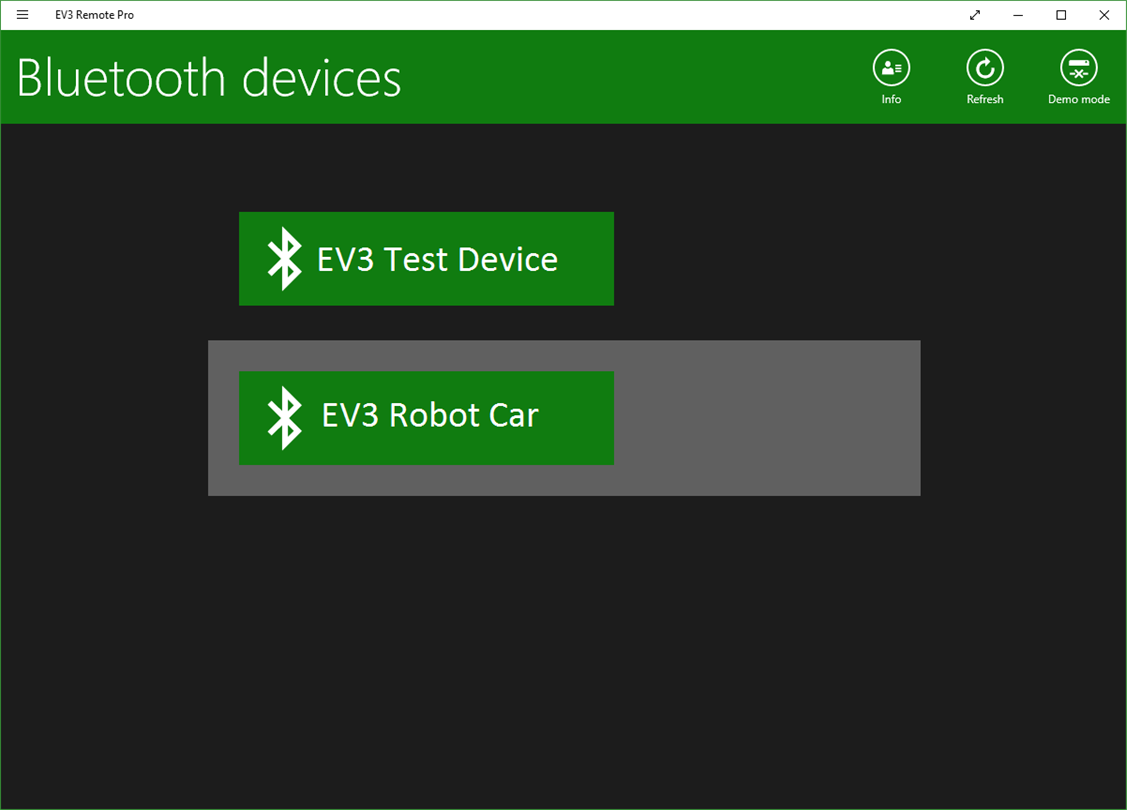Click the Refresh text label

985,100
